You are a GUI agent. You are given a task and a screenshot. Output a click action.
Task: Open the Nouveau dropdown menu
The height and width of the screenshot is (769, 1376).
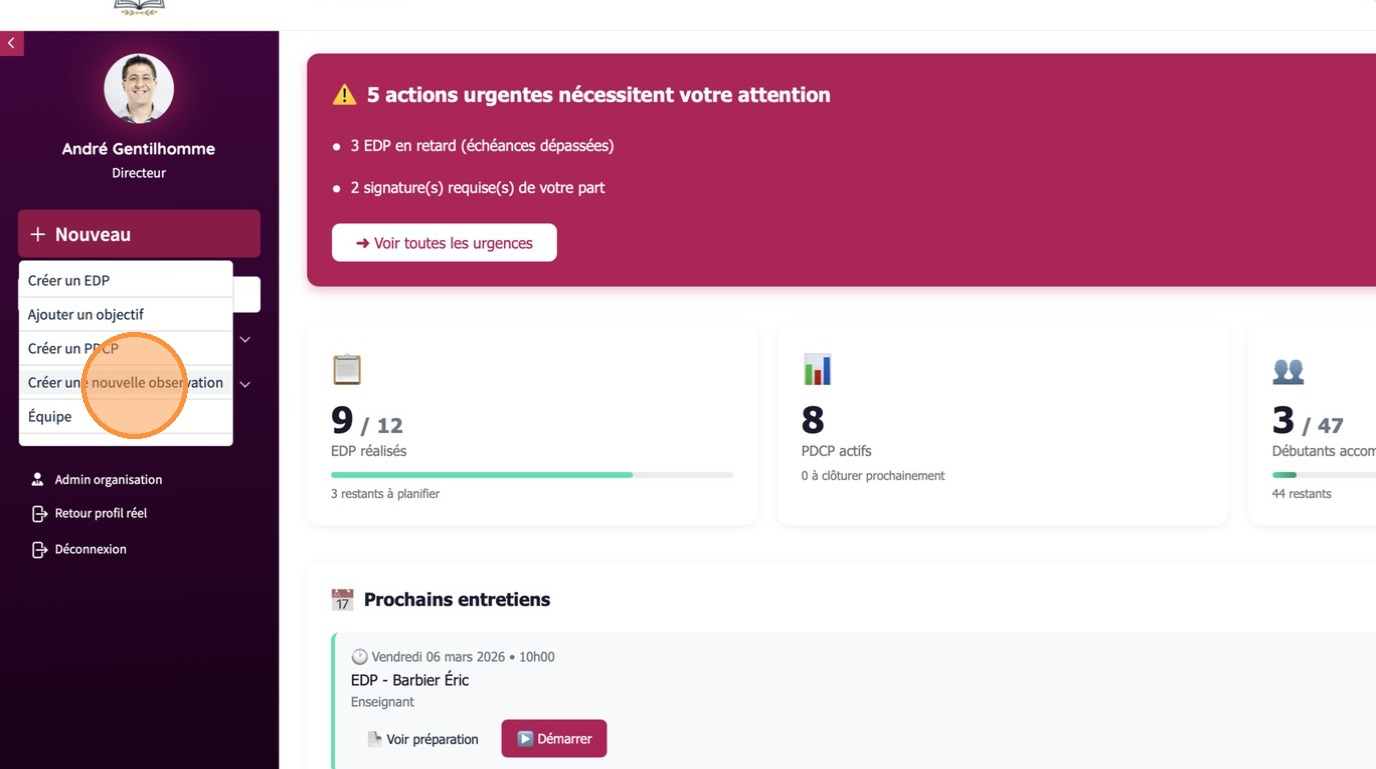139,234
